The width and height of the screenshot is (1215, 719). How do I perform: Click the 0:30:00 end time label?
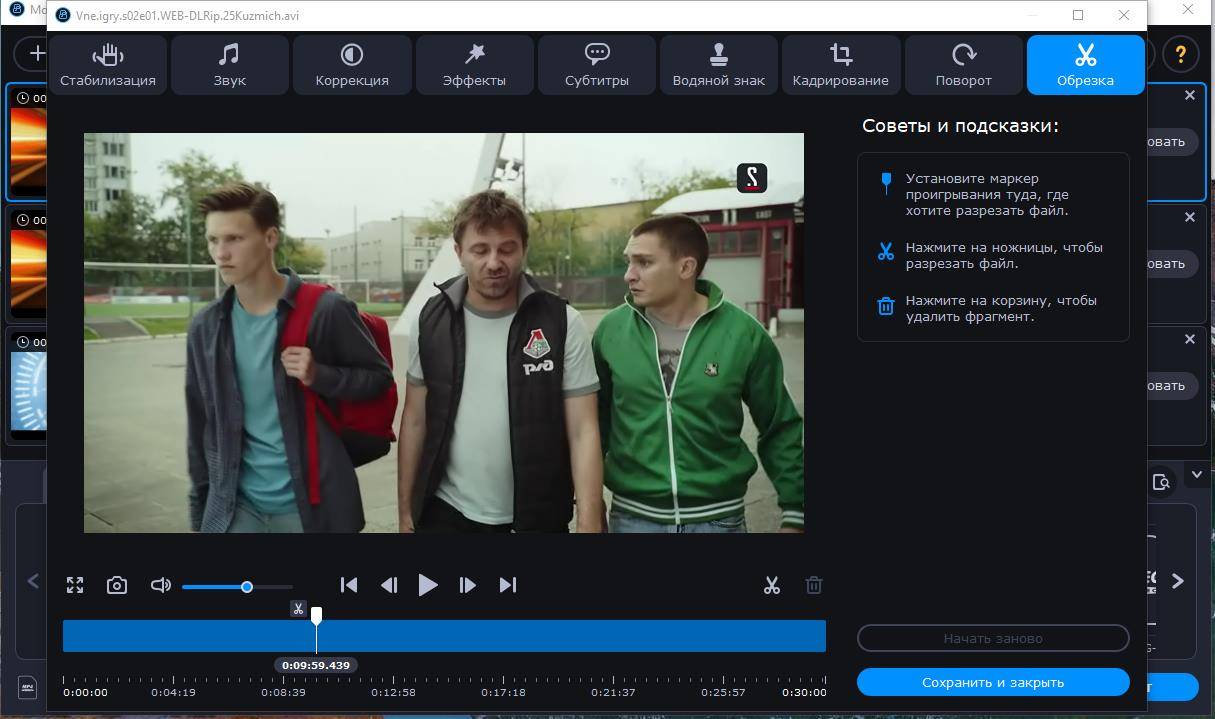805,692
